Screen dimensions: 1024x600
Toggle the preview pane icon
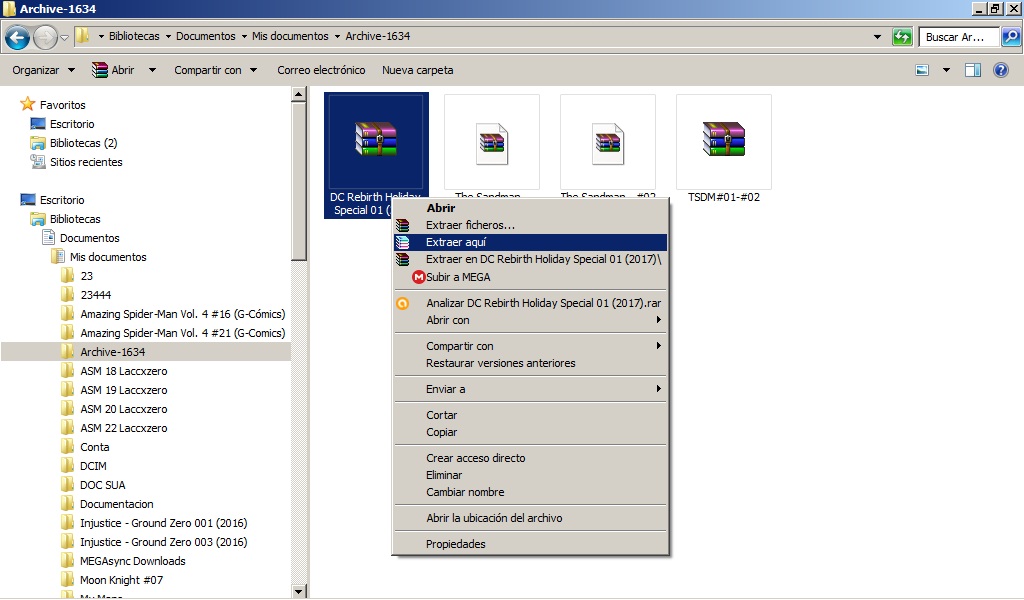pos(972,70)
